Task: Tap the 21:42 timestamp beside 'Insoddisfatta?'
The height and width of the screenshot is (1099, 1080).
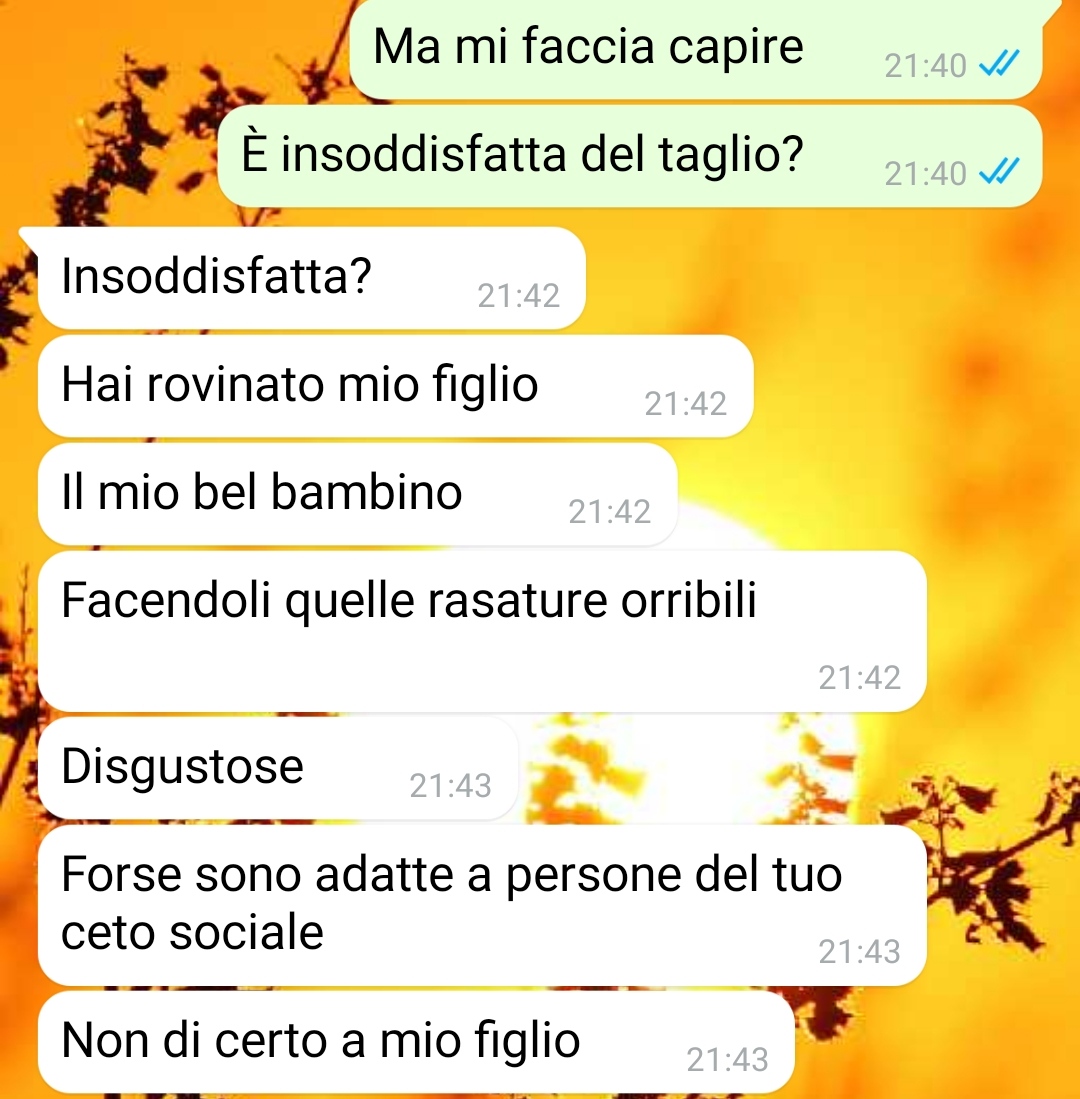Action: pos(519,296)
